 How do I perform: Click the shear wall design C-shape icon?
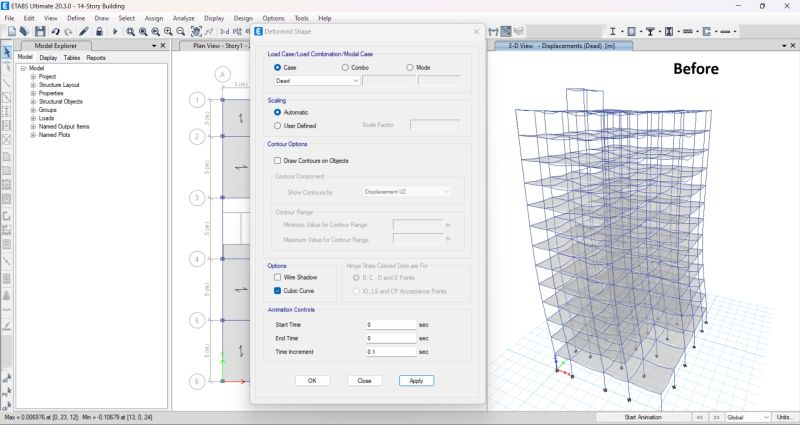coord(707,32)
